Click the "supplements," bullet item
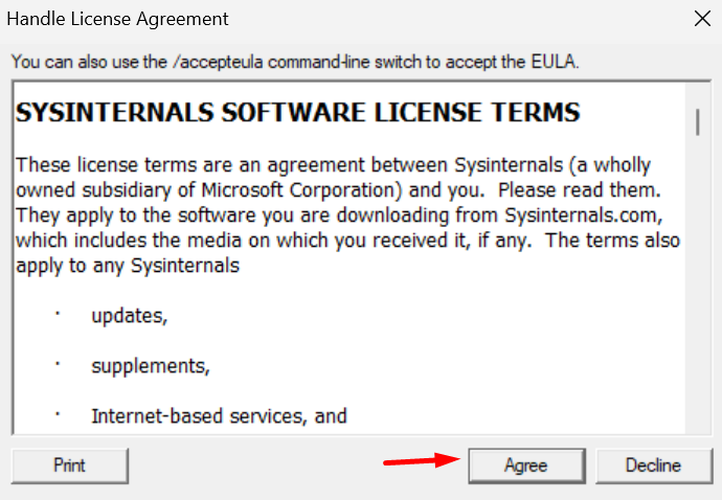722x500 pixels. (x=151, y=366)
